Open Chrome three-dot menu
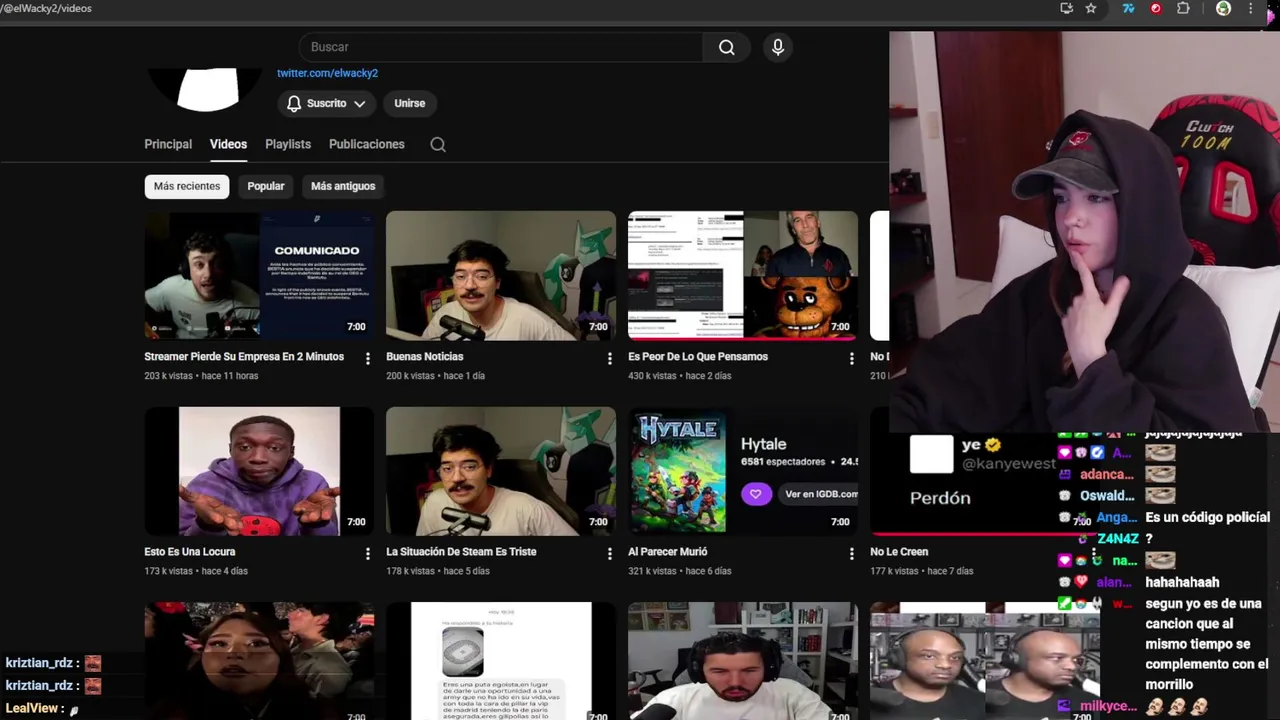The height and width of the screenshot is (720, 1280). tap(1250, 8)
